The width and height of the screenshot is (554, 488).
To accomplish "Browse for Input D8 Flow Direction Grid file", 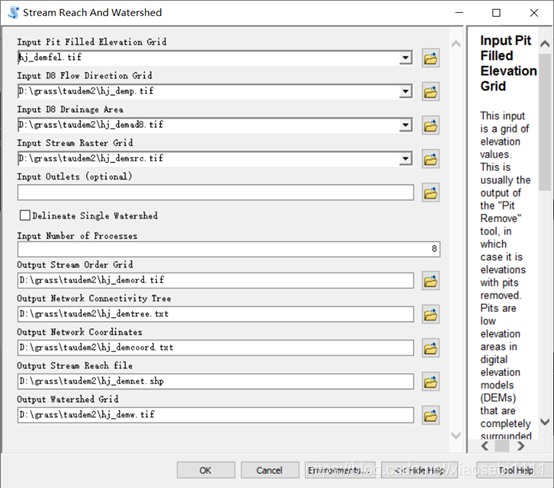I will click(x=431, y=92).
